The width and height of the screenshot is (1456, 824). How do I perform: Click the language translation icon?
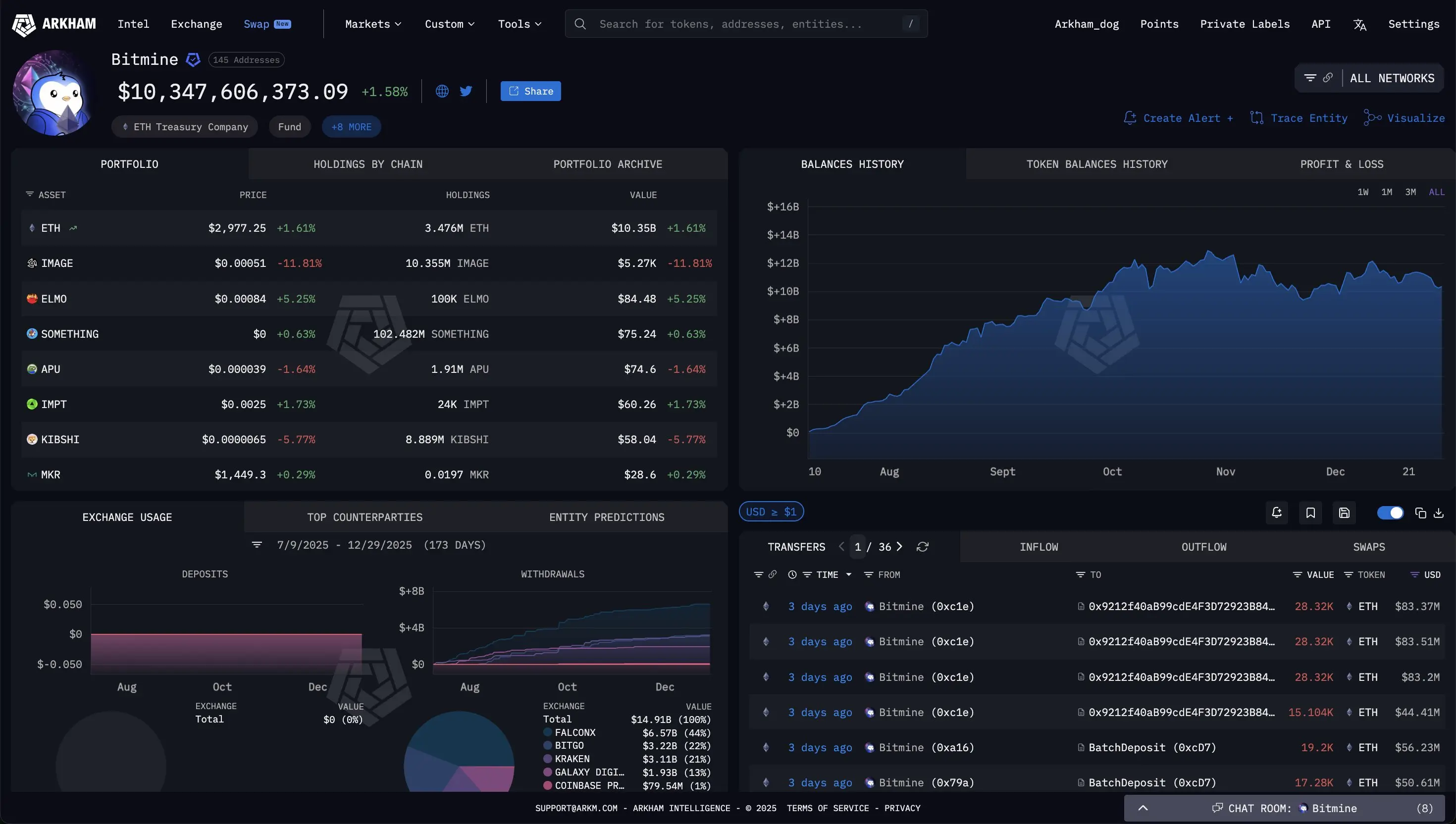(x=1360, y=24)
